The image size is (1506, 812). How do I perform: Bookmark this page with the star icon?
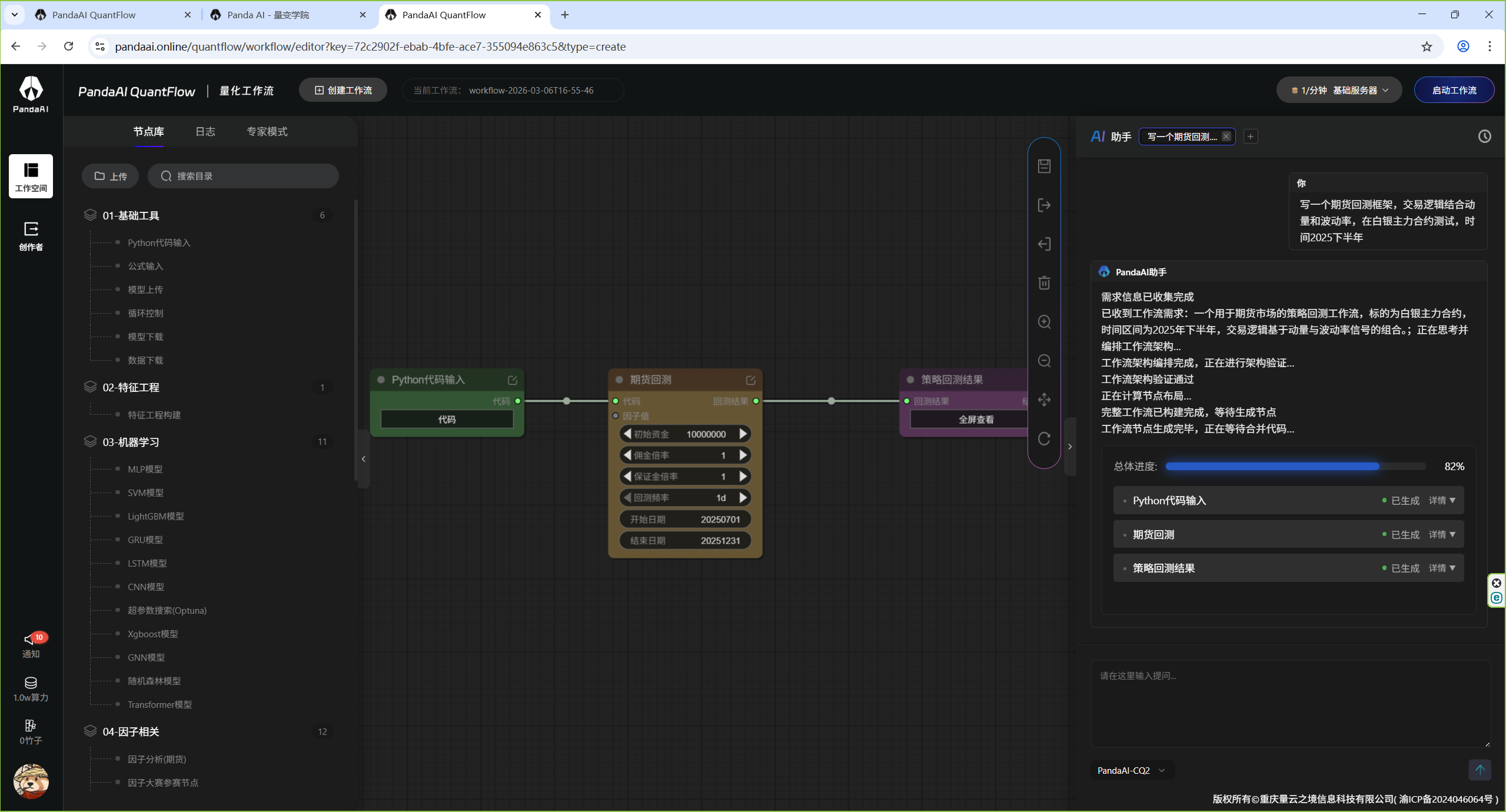[x=1427, y=46]
